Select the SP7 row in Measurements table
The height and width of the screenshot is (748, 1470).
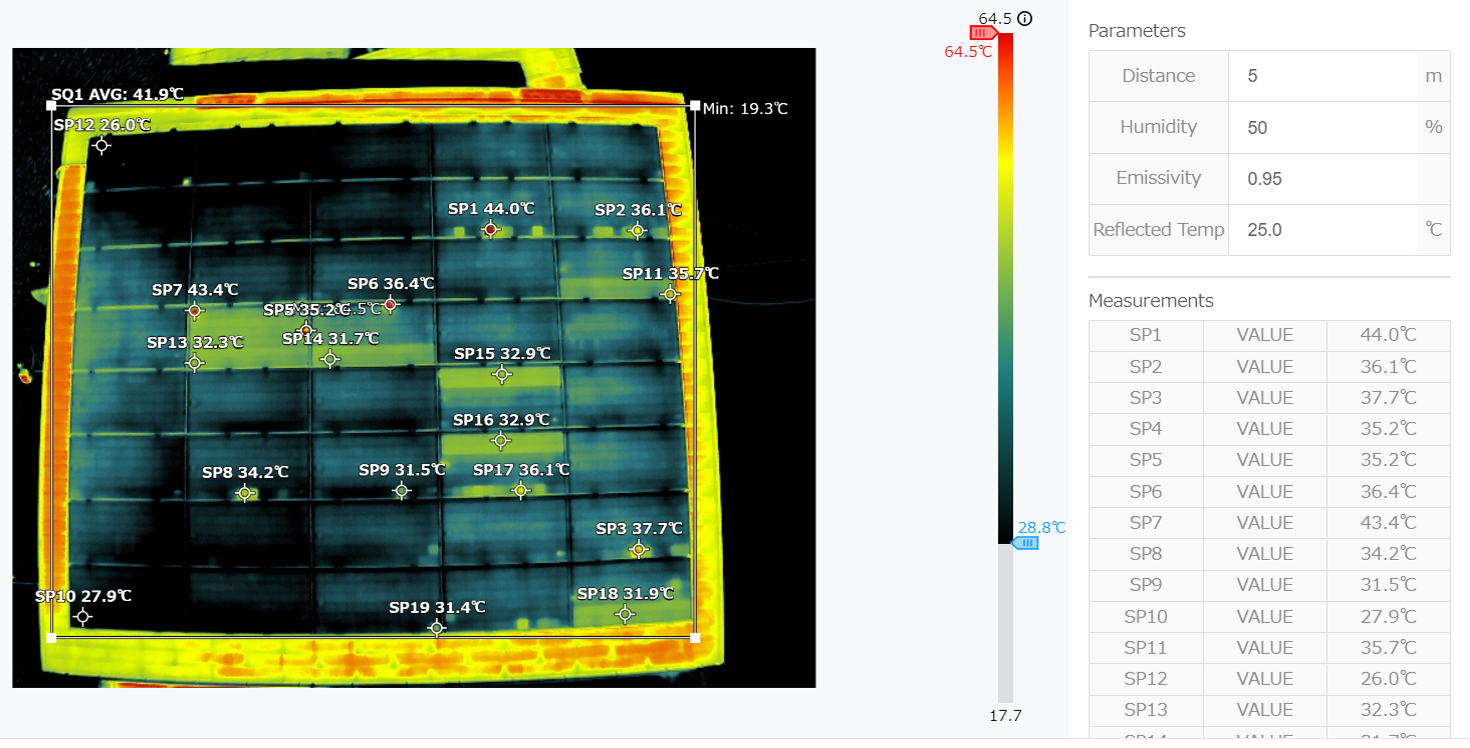pyautogui.click(x=1268, y=523)
